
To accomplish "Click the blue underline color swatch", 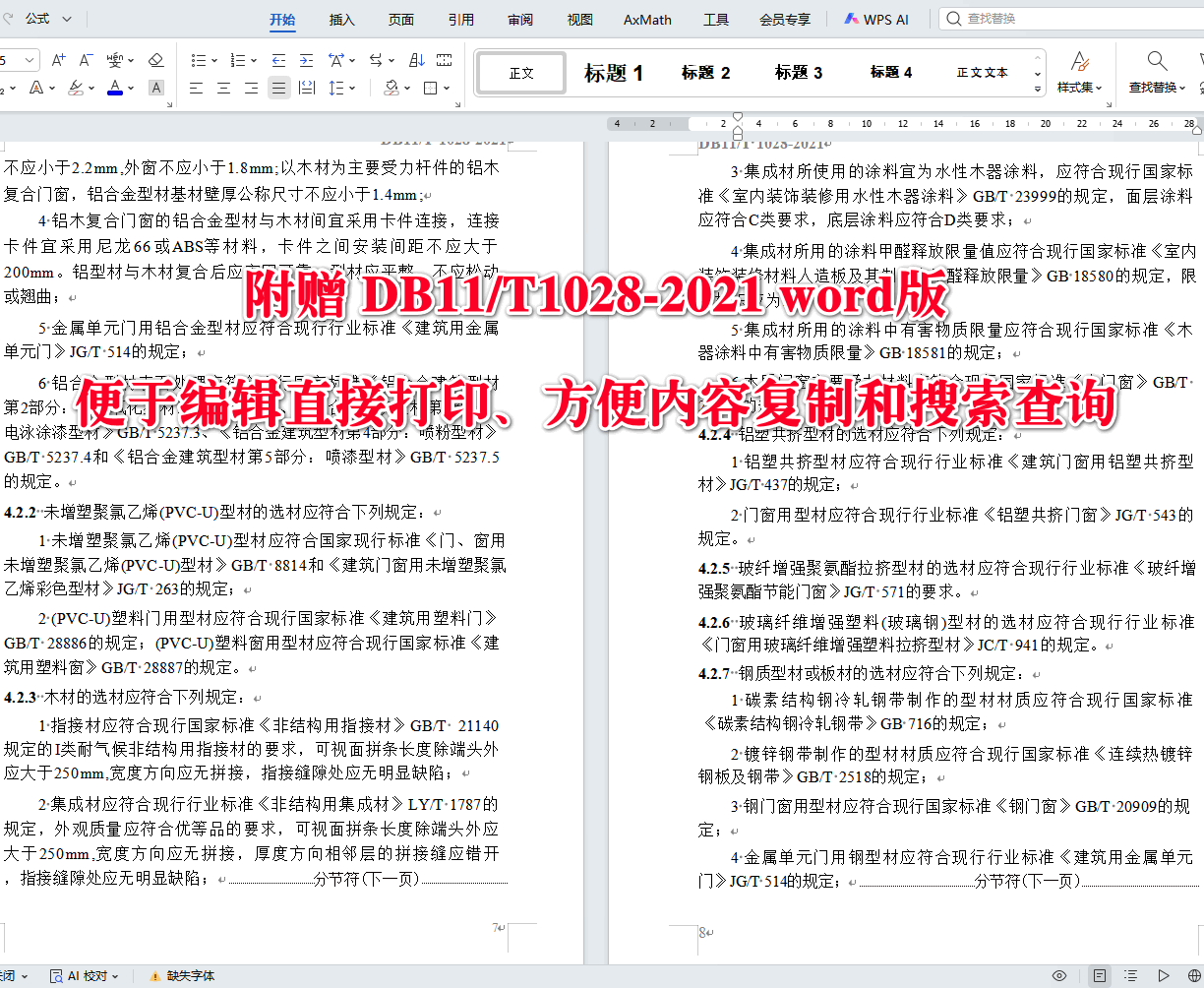I will coord(114,93).
